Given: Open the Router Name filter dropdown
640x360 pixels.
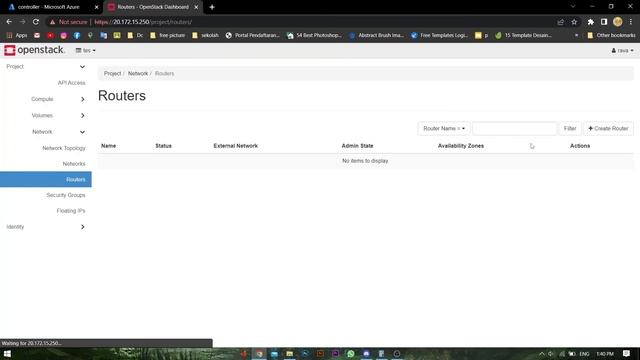Looking at the screenshot, I should (x=444, y=129).
